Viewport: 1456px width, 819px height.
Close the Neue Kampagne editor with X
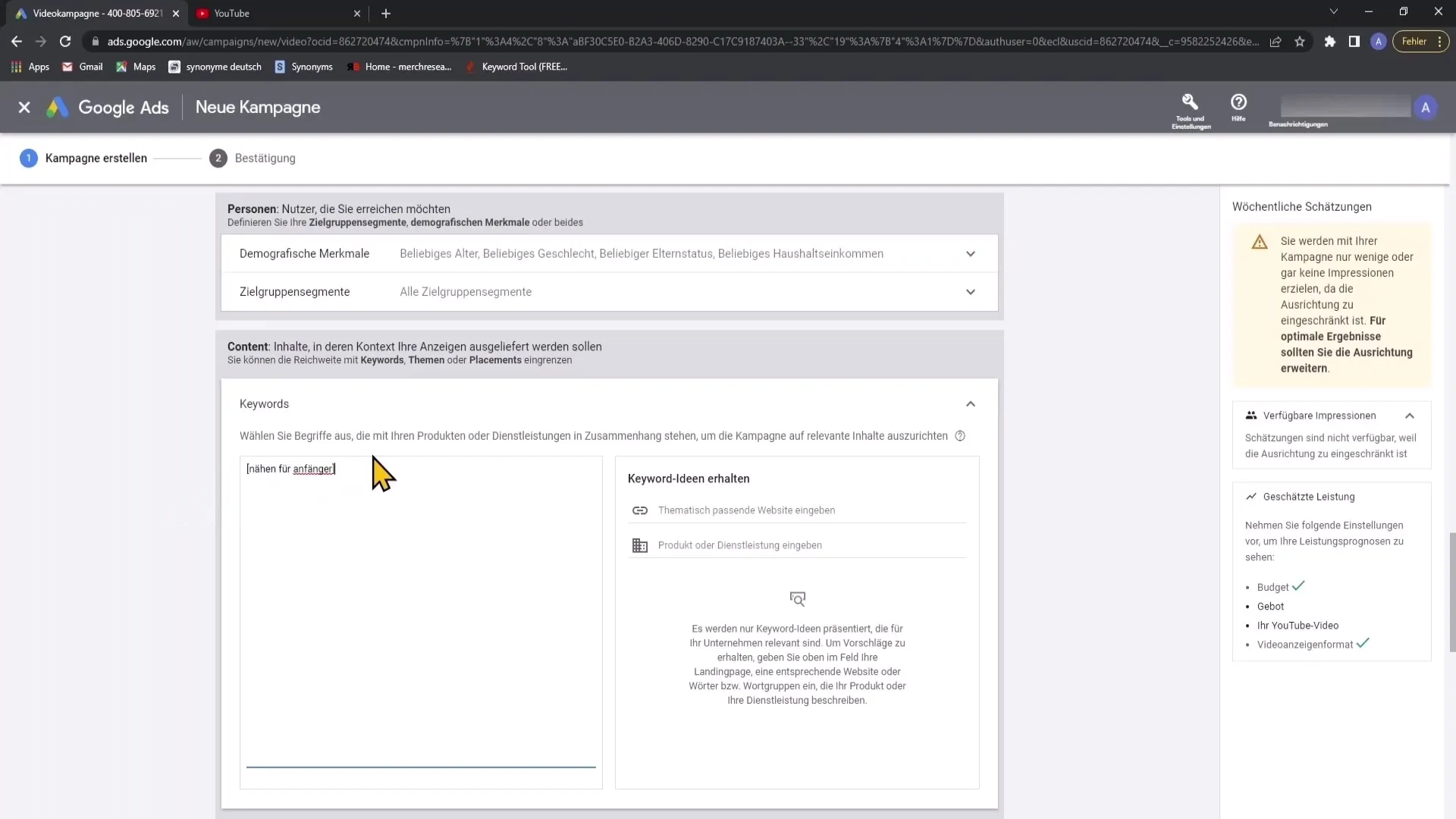click(x=24, y=108)
